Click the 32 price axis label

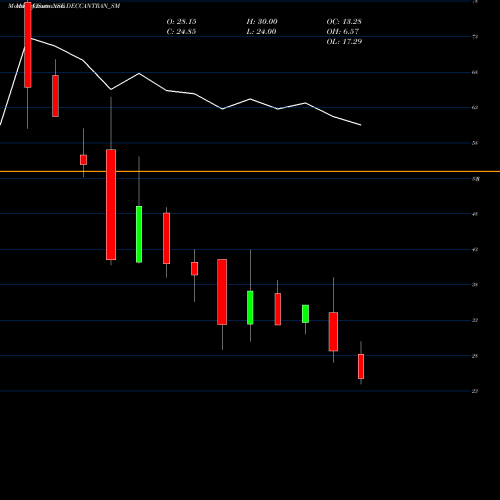pyautogui.click(x=475, y=320)
